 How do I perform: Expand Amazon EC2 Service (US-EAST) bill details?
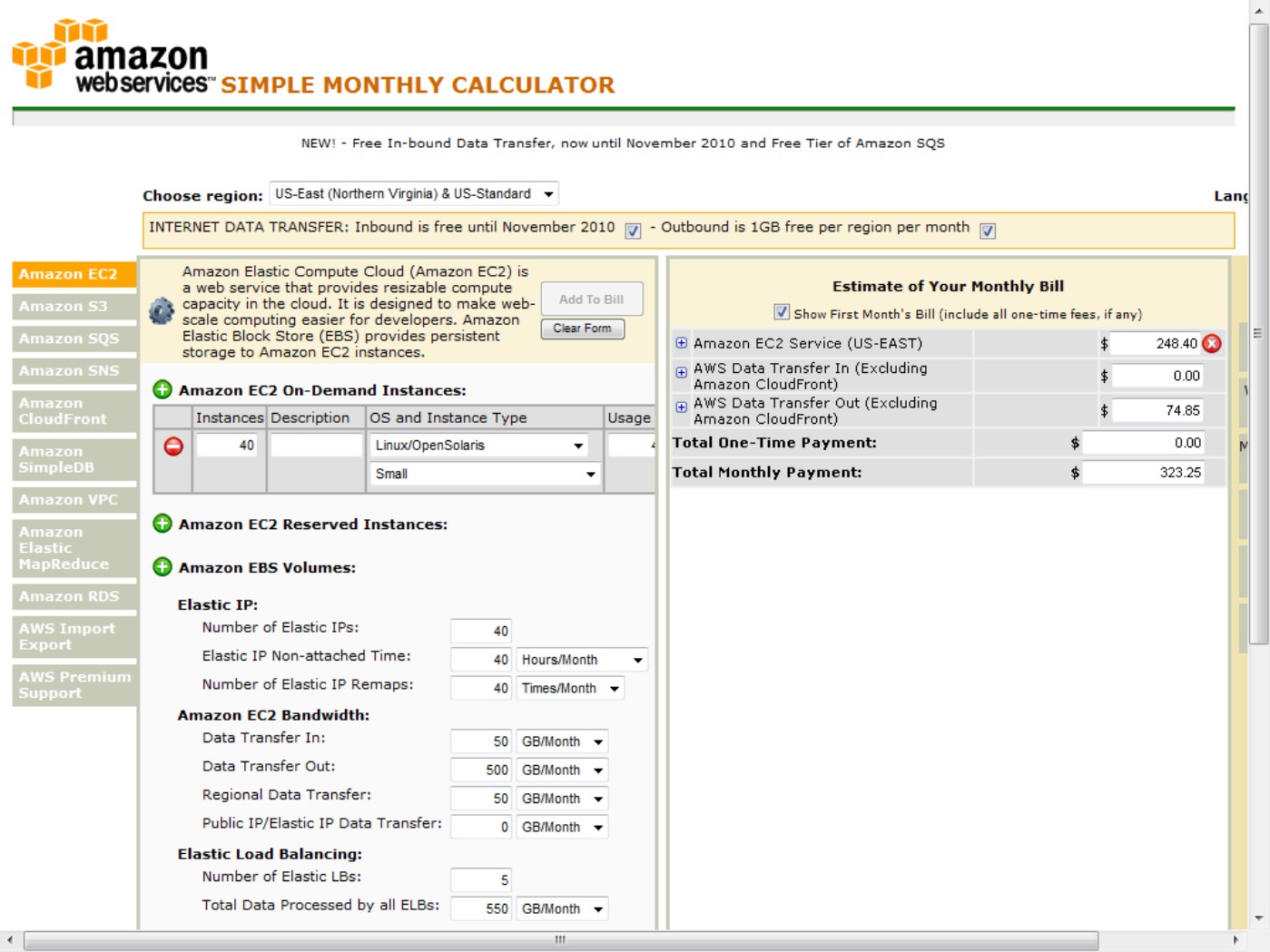tap(681, 343)
